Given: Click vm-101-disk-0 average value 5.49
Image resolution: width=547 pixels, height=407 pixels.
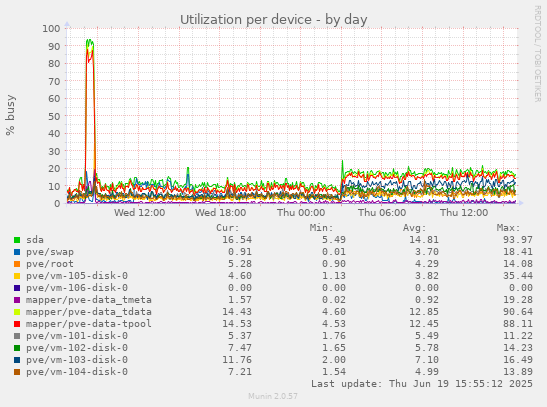Looking at the screenshot, I should (427, 336).
